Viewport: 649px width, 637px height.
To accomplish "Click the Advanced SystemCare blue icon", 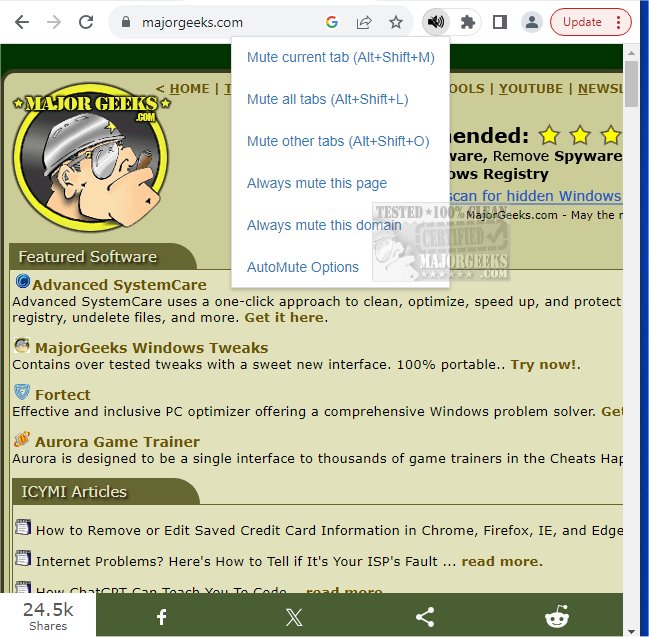I will [22, 281].
